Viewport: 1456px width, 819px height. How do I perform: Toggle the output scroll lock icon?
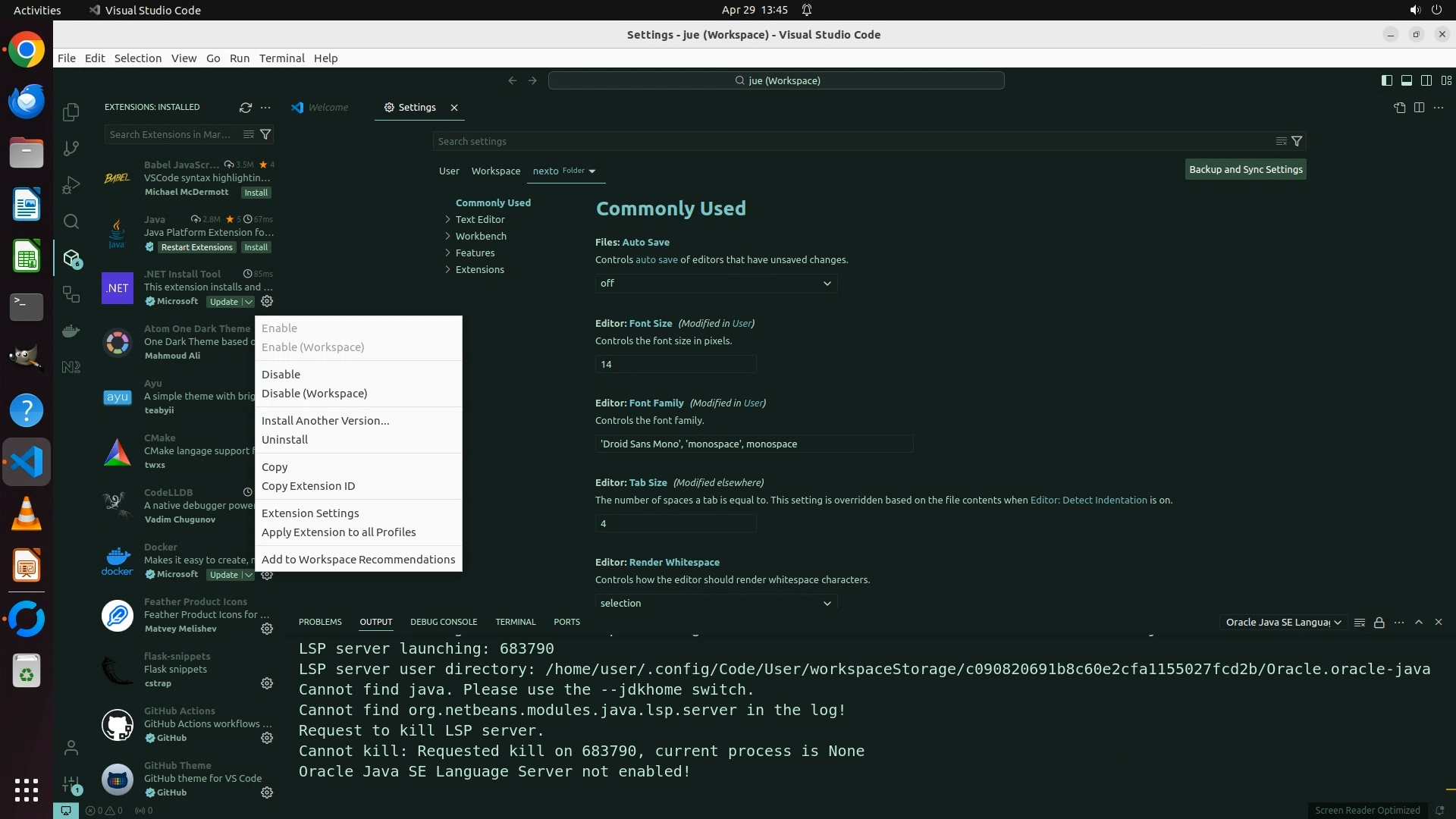(1379, 623)
